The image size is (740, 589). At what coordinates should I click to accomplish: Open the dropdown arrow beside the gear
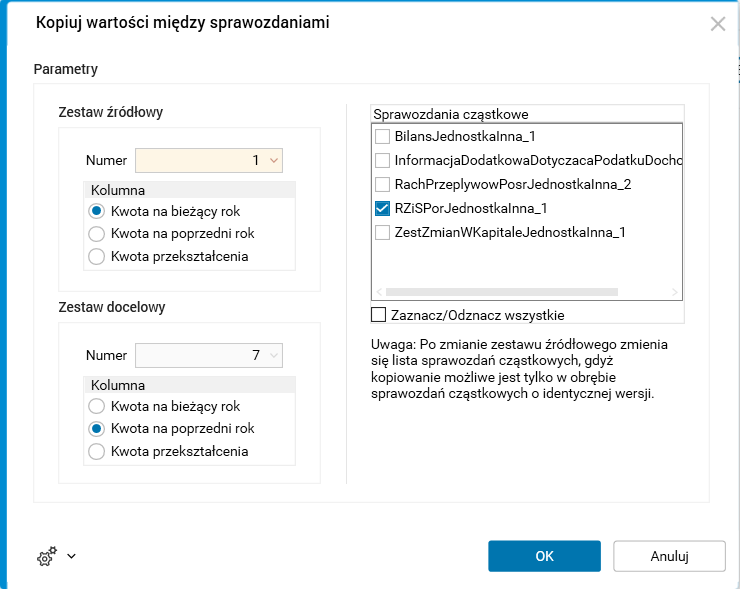pos(71,558)
